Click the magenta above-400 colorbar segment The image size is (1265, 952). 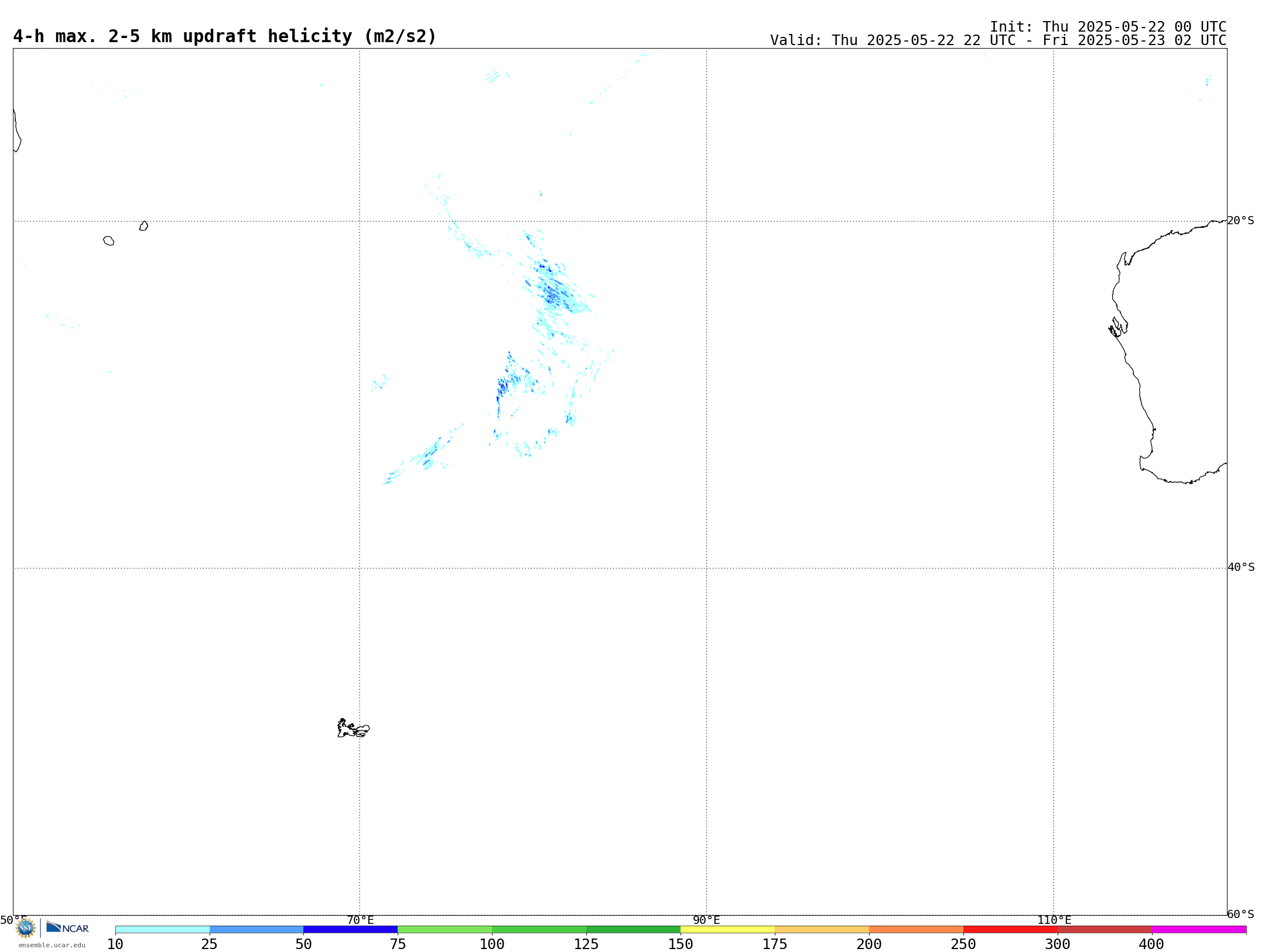pyautogui.click(x=1199, y=929)
